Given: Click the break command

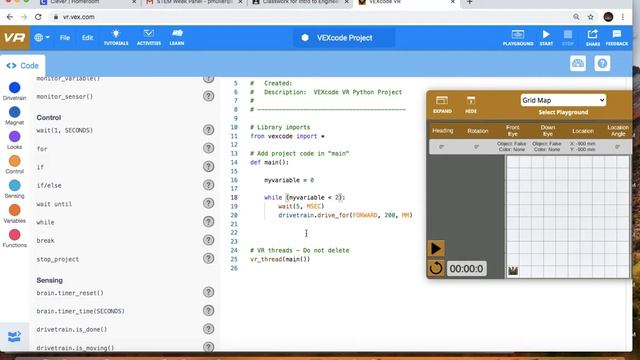Looking at the screenshot, I should tap(45, 240).
